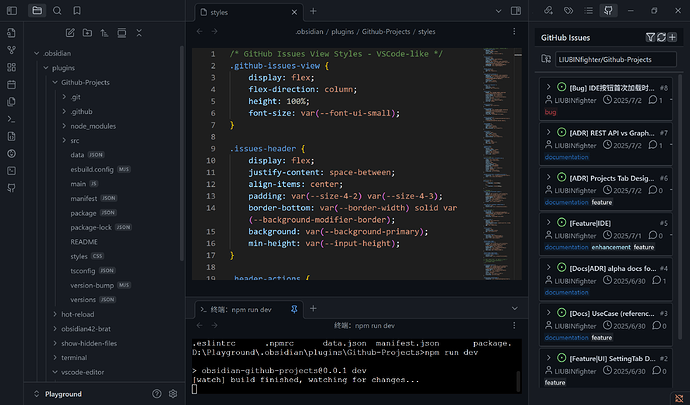Open more options for styles editor
This screenshot has width=690, height=405.
(x=514, y=32)
